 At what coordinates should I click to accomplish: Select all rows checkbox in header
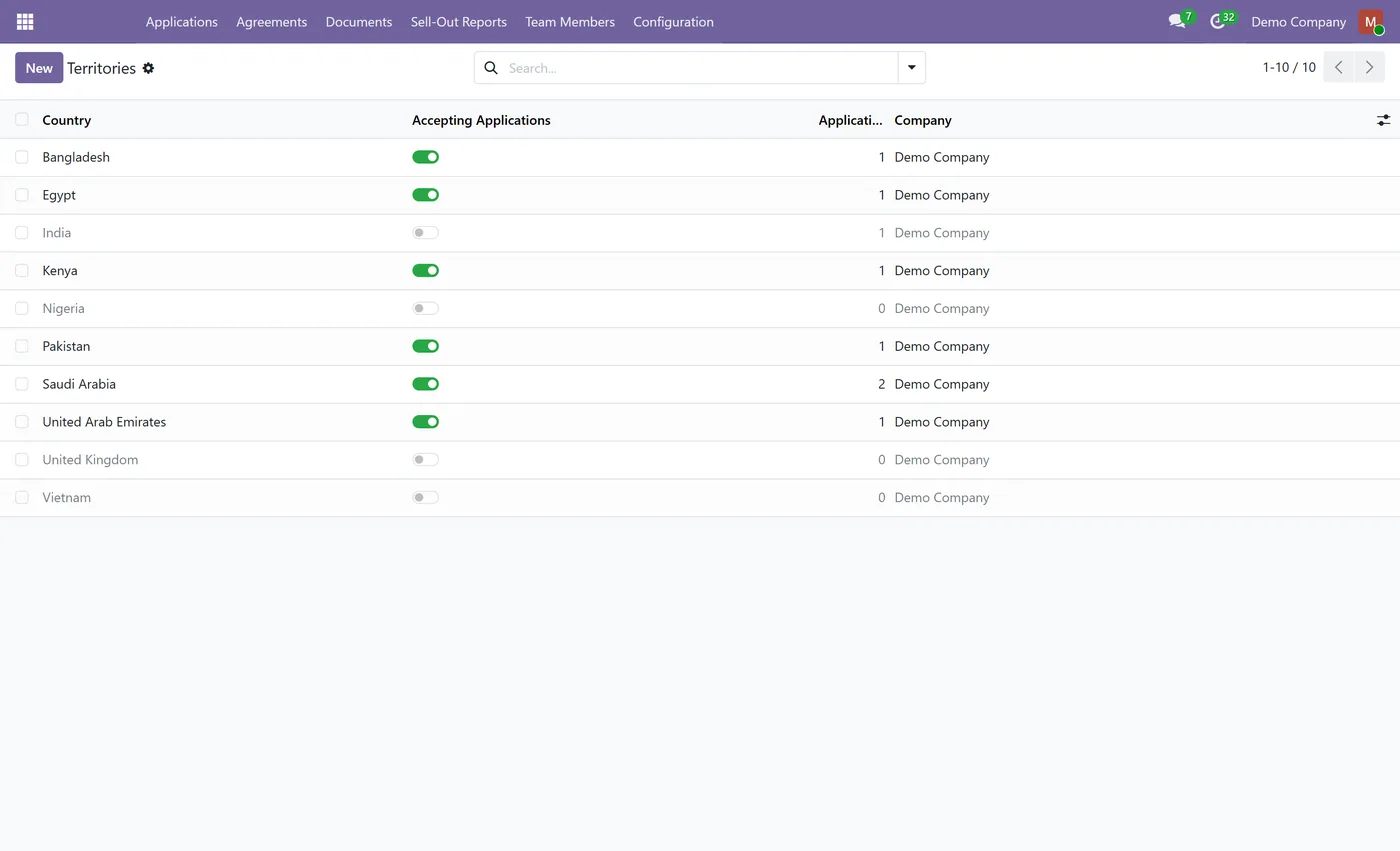[x=22, y=119]
